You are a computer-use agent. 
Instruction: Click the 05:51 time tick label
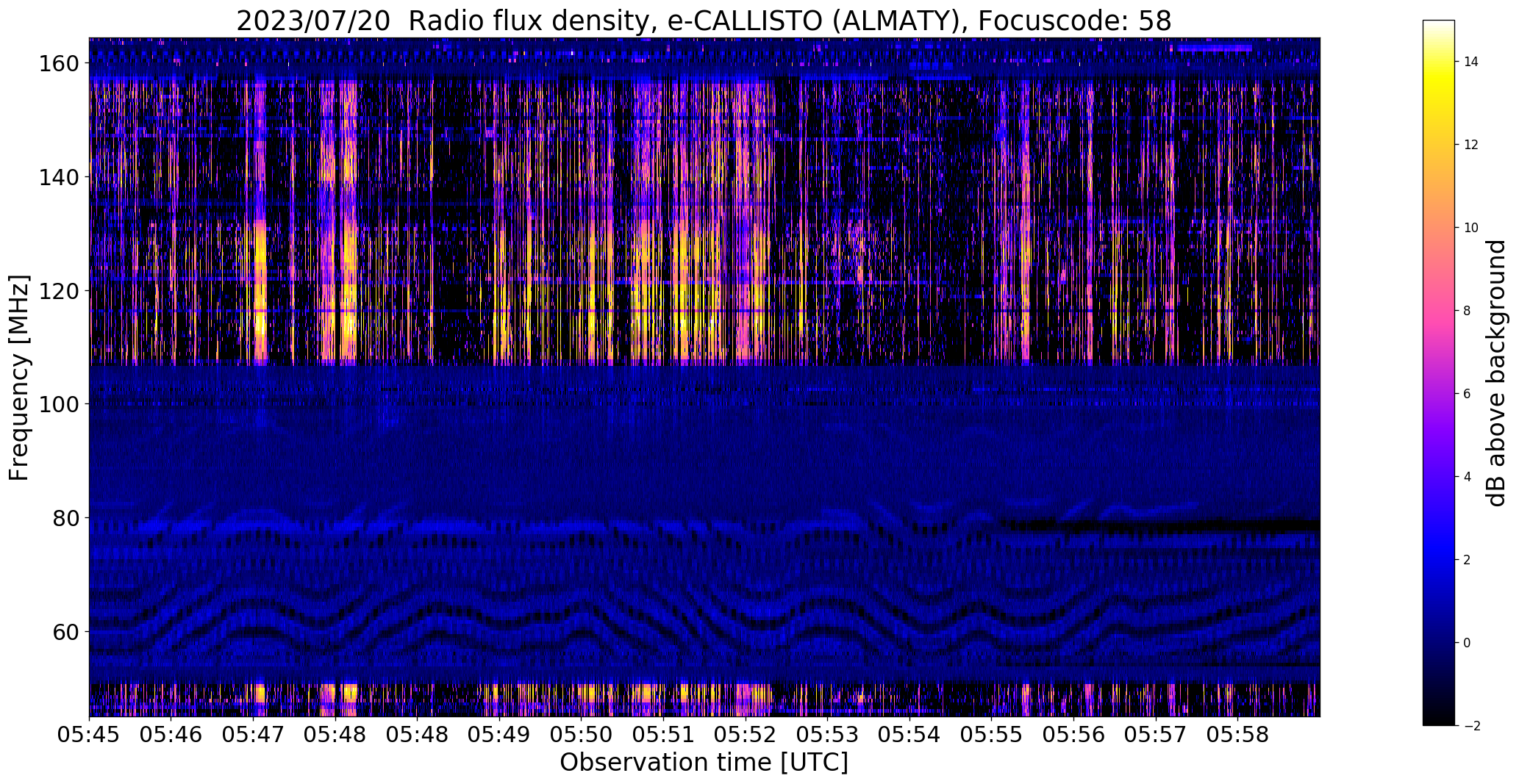[663, 736]
